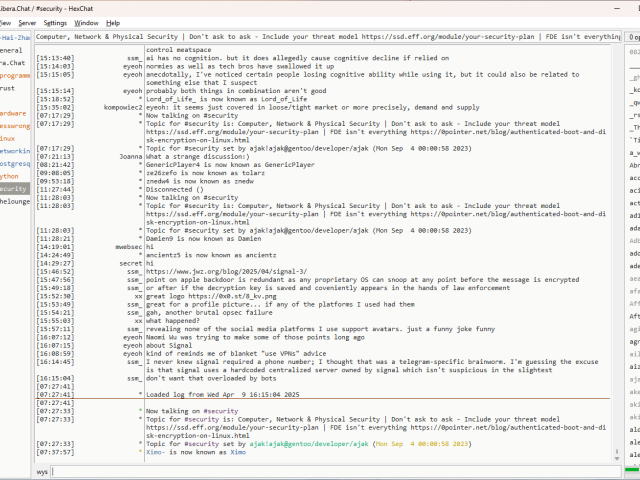The image size is (640, 480).
Task: Click the message input box at the bottom
Action: [x=336, y=471]
